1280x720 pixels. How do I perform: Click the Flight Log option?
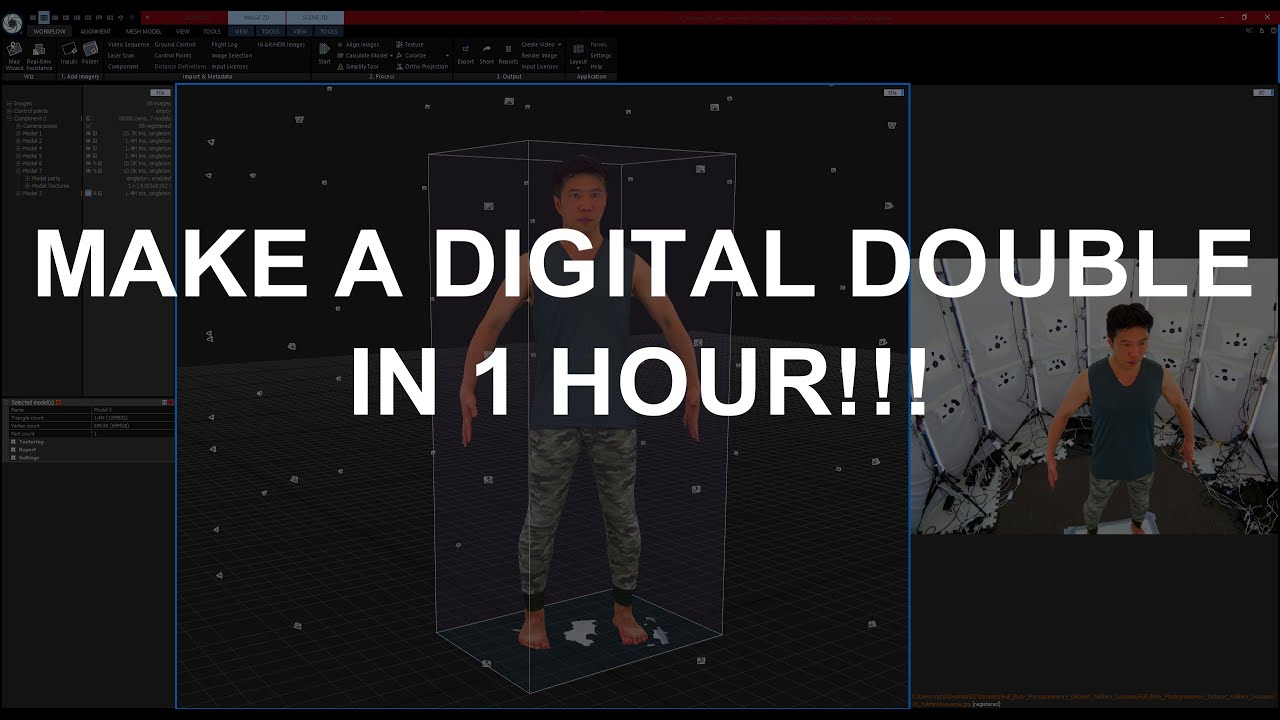pyautogui.click(x=225, y=45)
